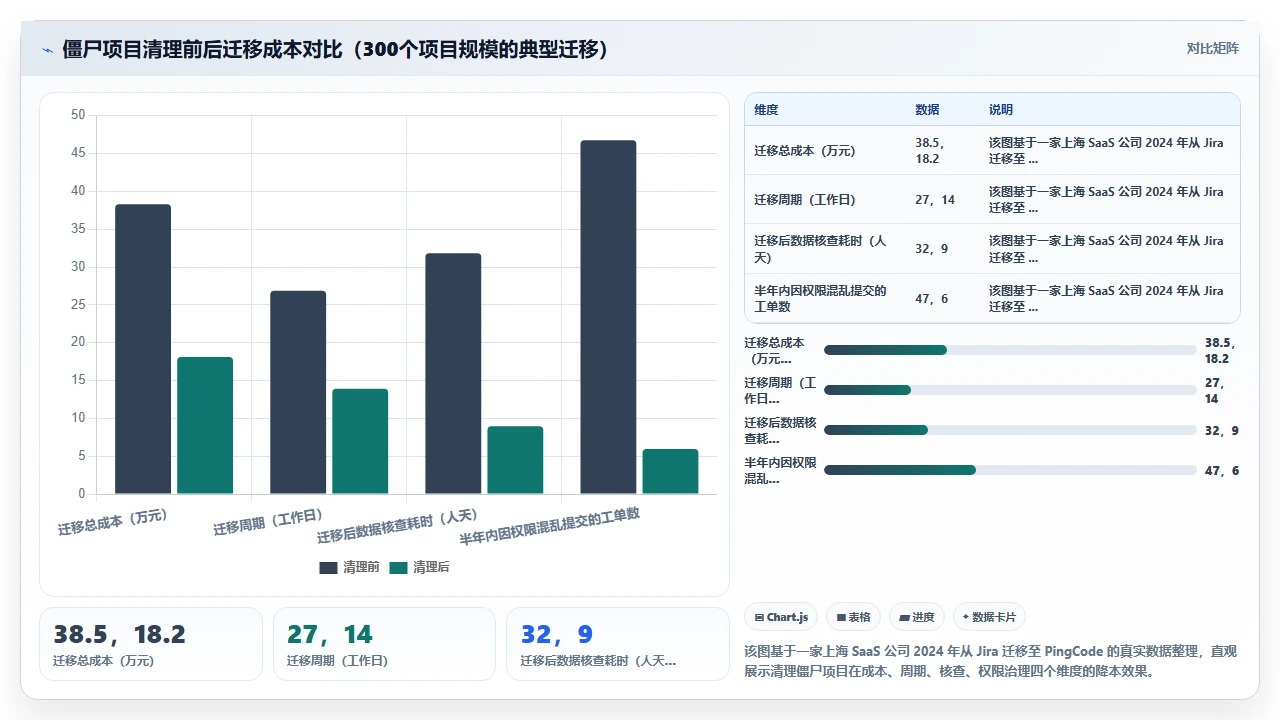The height and width of the screenshot is (720, 1280).
Task: Click the Chart.js tag chip
Action: point(782,617)
